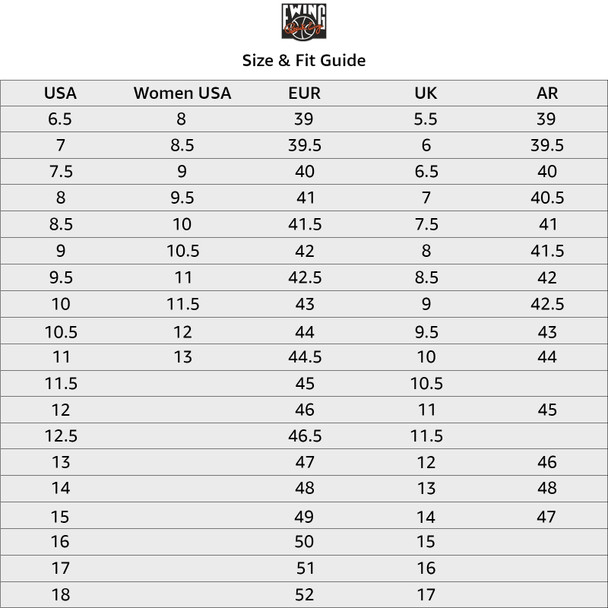
Task: Click the Ewing logo at the top
Action: [x=303, y=22]
